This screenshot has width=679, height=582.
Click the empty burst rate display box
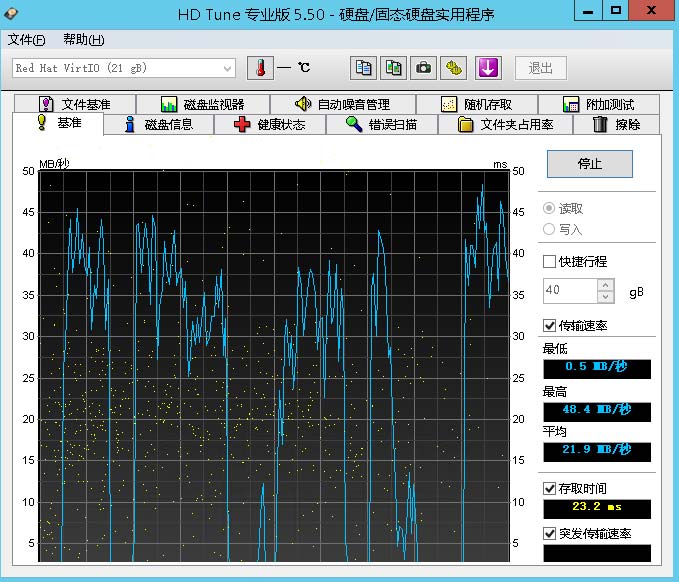click(x=597, y=553)
